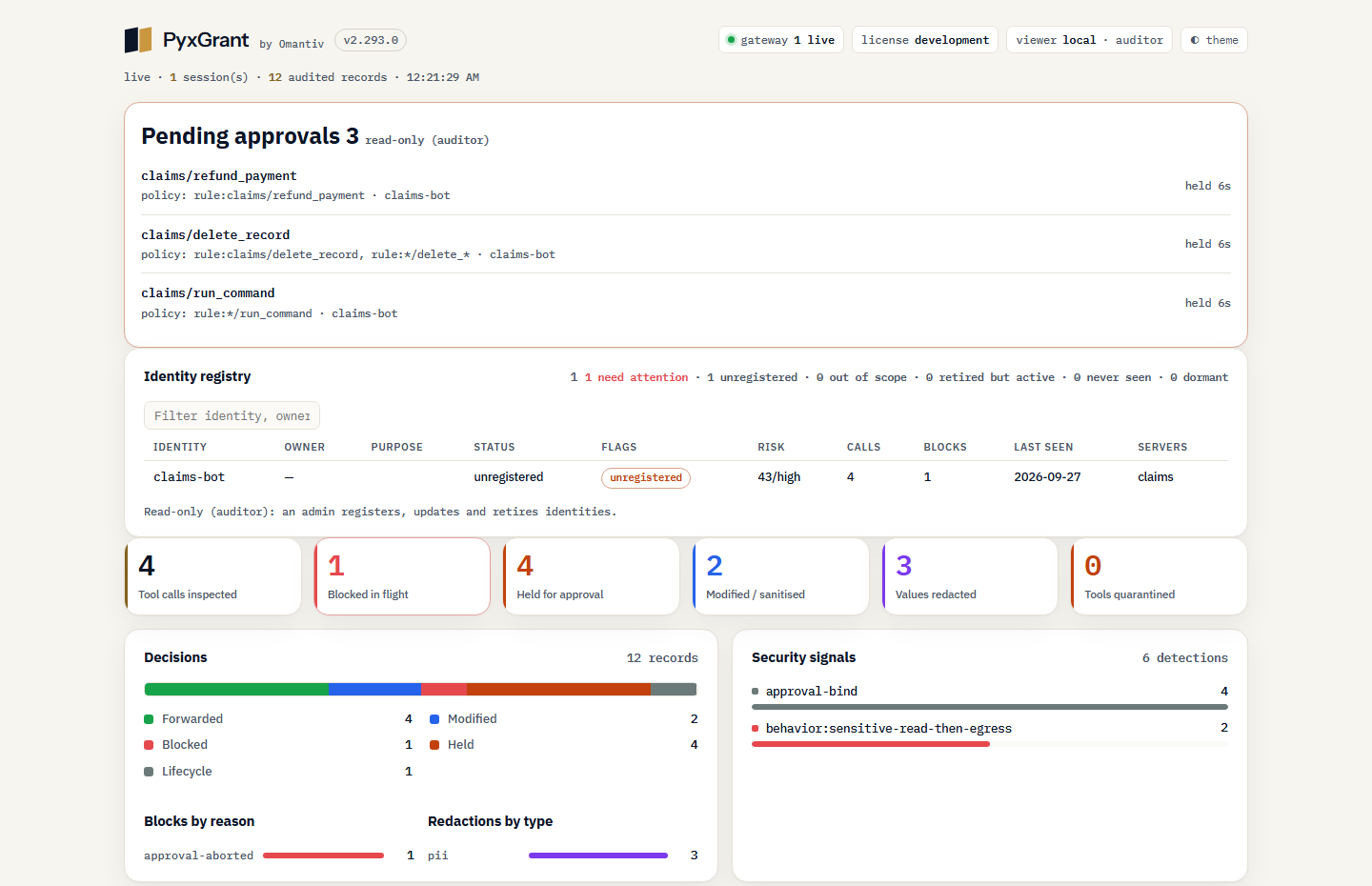Click the Lifecycle legend entry
This screenshot has height=886, width=1372.
[278, 772]
